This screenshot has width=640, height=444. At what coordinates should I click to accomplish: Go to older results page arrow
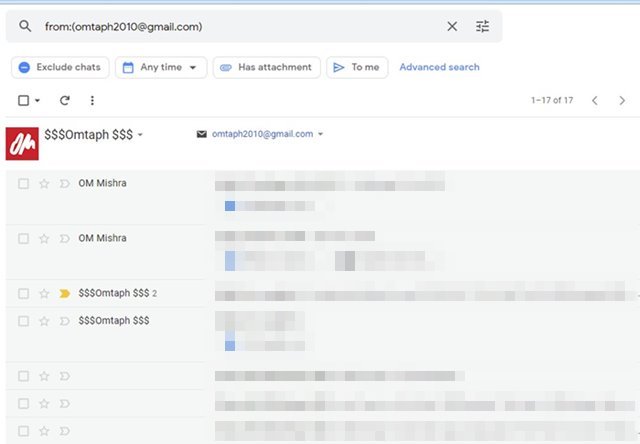(x=622, y=101)
